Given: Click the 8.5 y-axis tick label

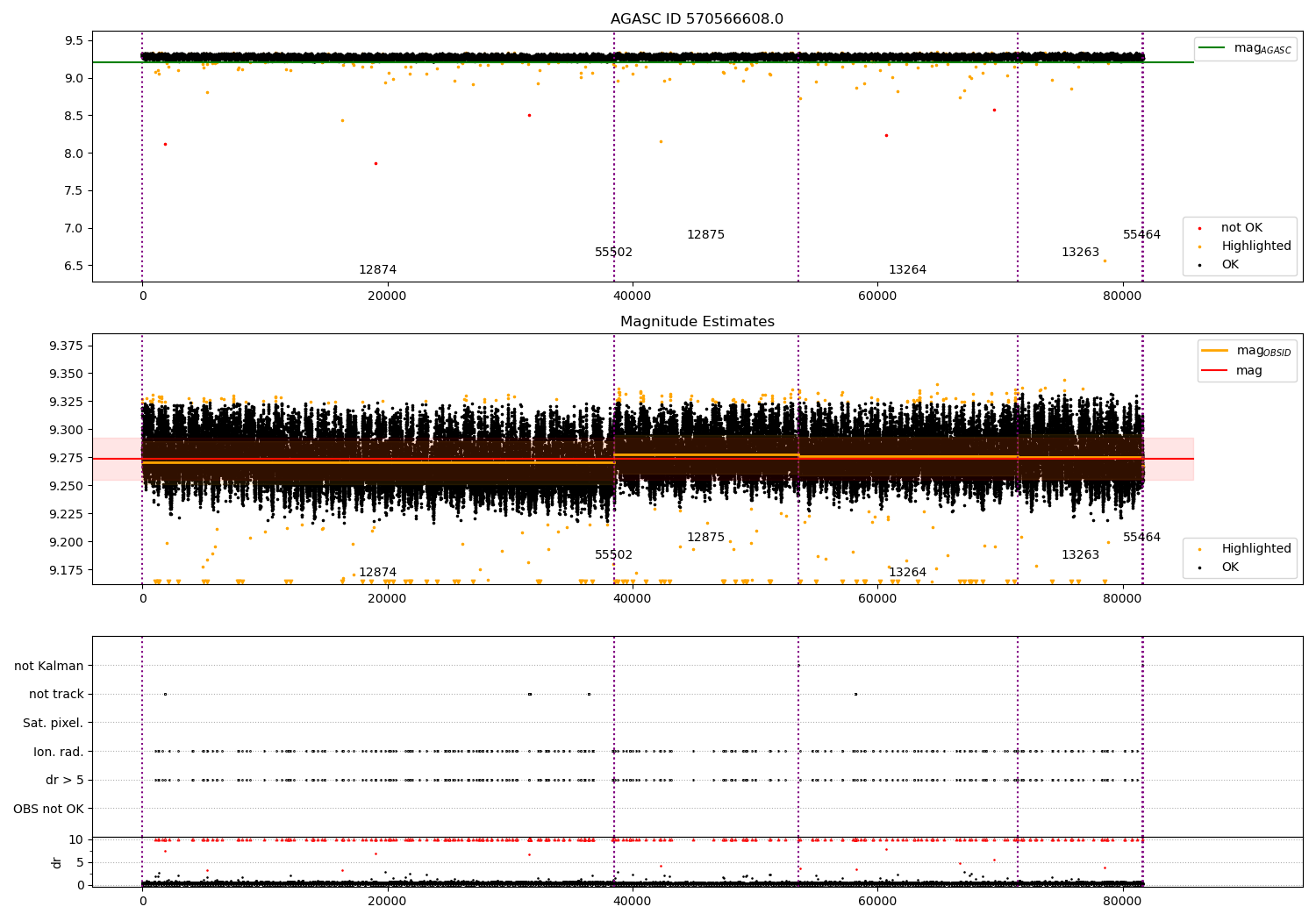Looking at the screenshot, I should point(74,116).
